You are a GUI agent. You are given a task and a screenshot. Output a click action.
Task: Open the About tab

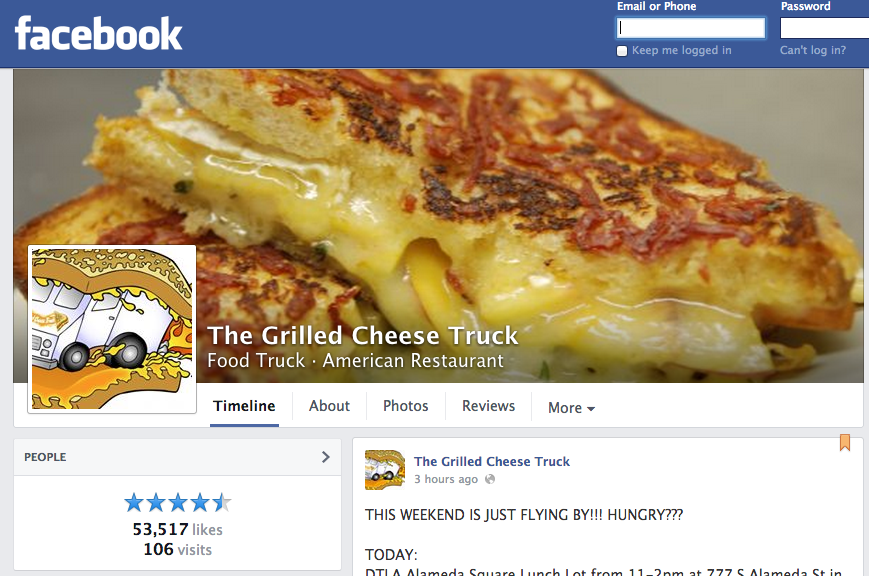coord(329,406)
